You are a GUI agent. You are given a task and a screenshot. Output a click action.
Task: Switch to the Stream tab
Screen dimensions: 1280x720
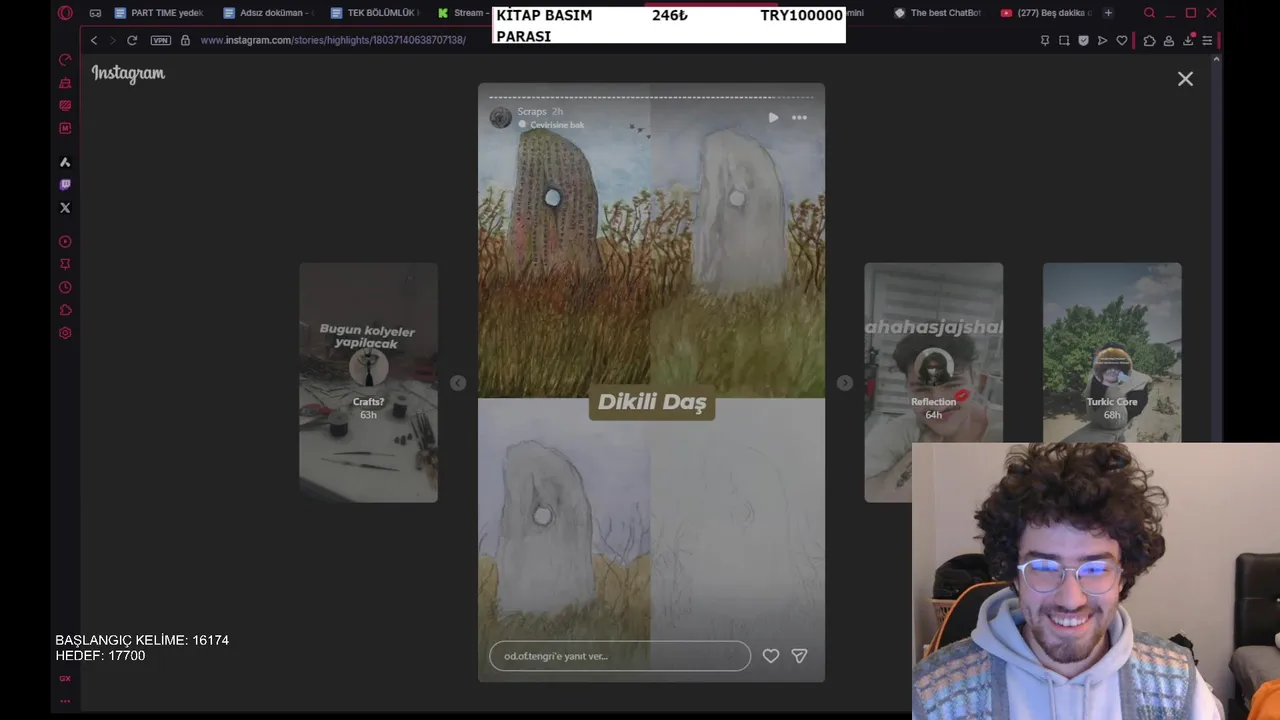coord(462,13)
